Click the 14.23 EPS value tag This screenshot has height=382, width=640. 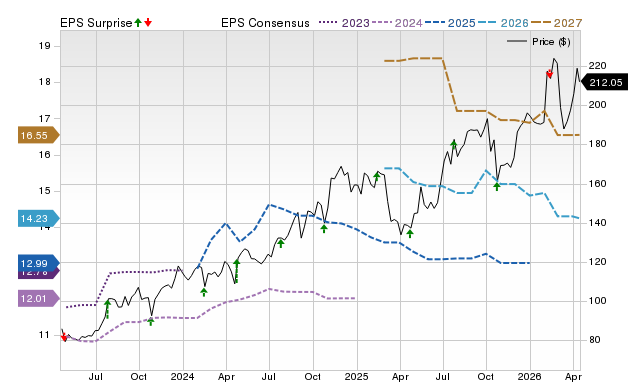(38, 218)
